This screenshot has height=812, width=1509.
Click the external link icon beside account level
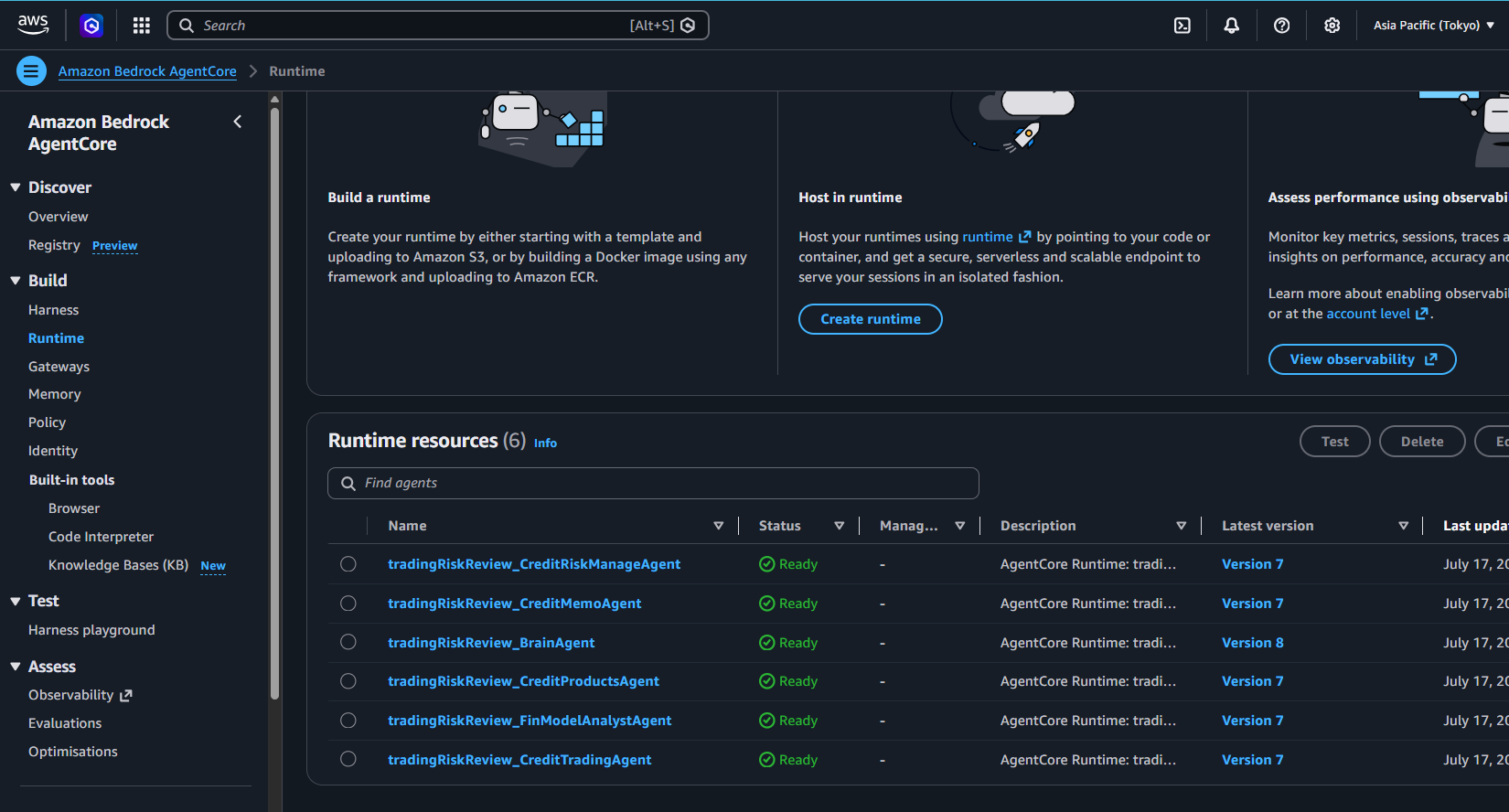1422,314
